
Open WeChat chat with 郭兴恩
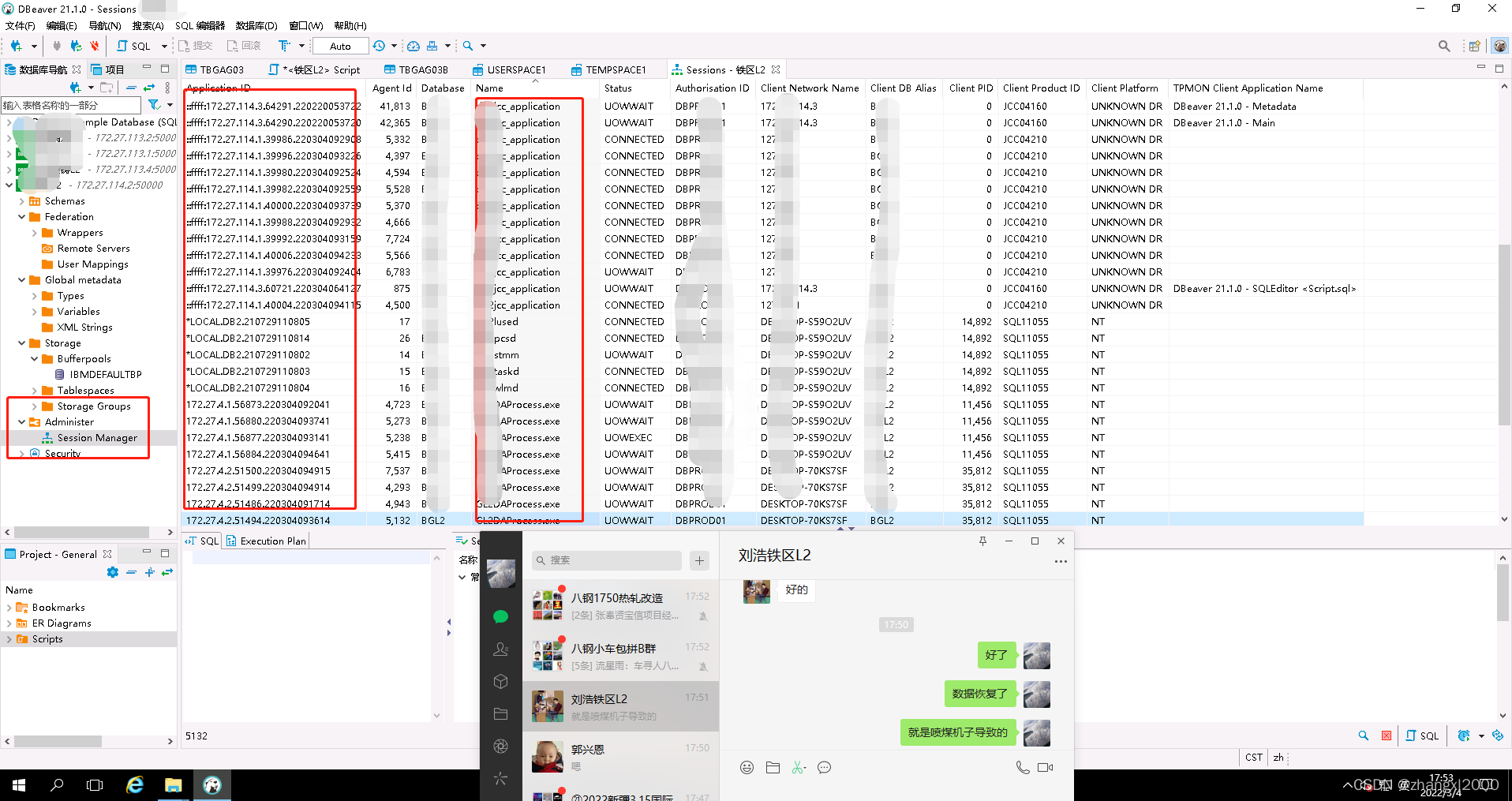point(620,757)
